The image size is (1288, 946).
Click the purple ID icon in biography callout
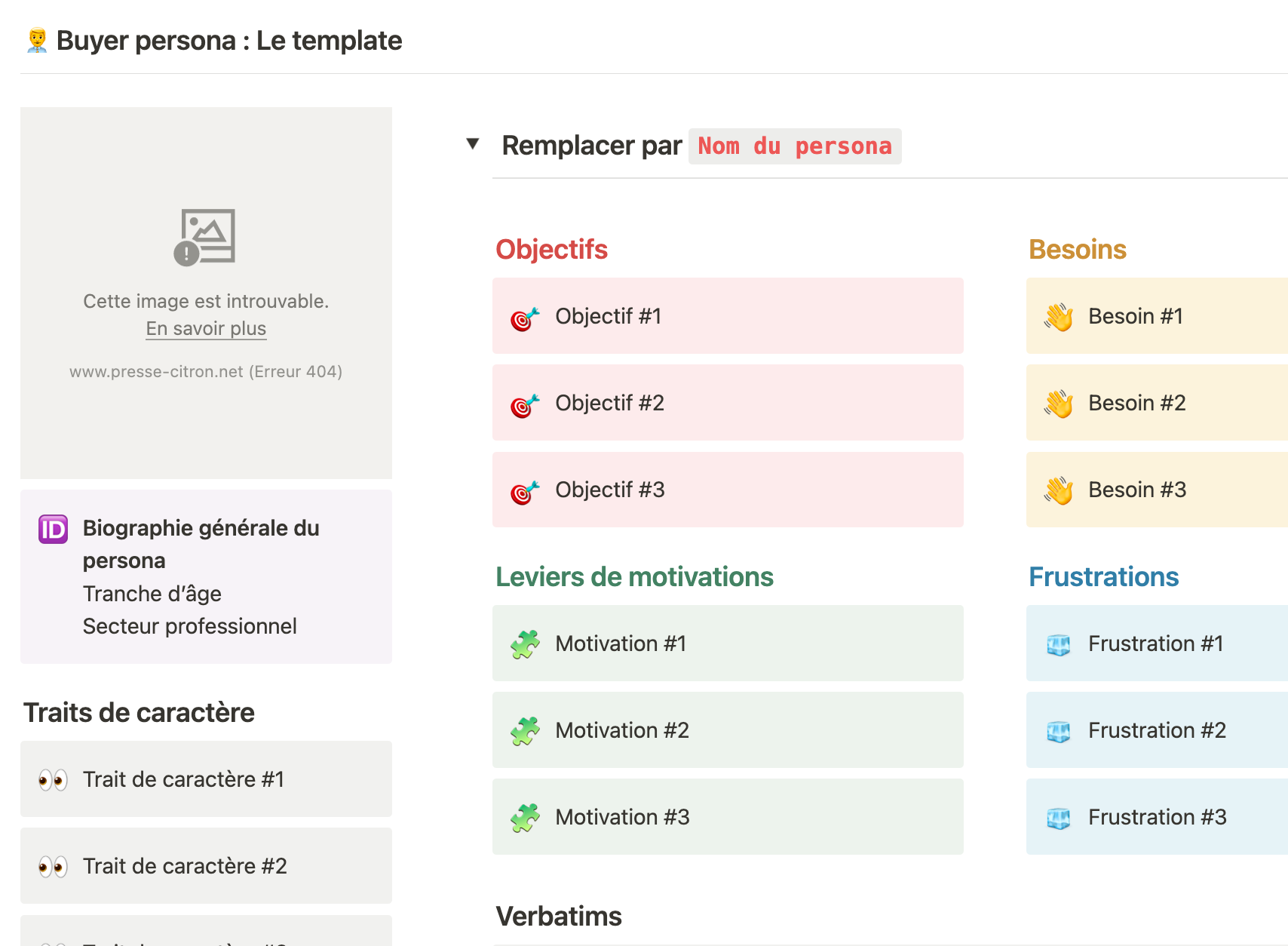pos(54,529)
